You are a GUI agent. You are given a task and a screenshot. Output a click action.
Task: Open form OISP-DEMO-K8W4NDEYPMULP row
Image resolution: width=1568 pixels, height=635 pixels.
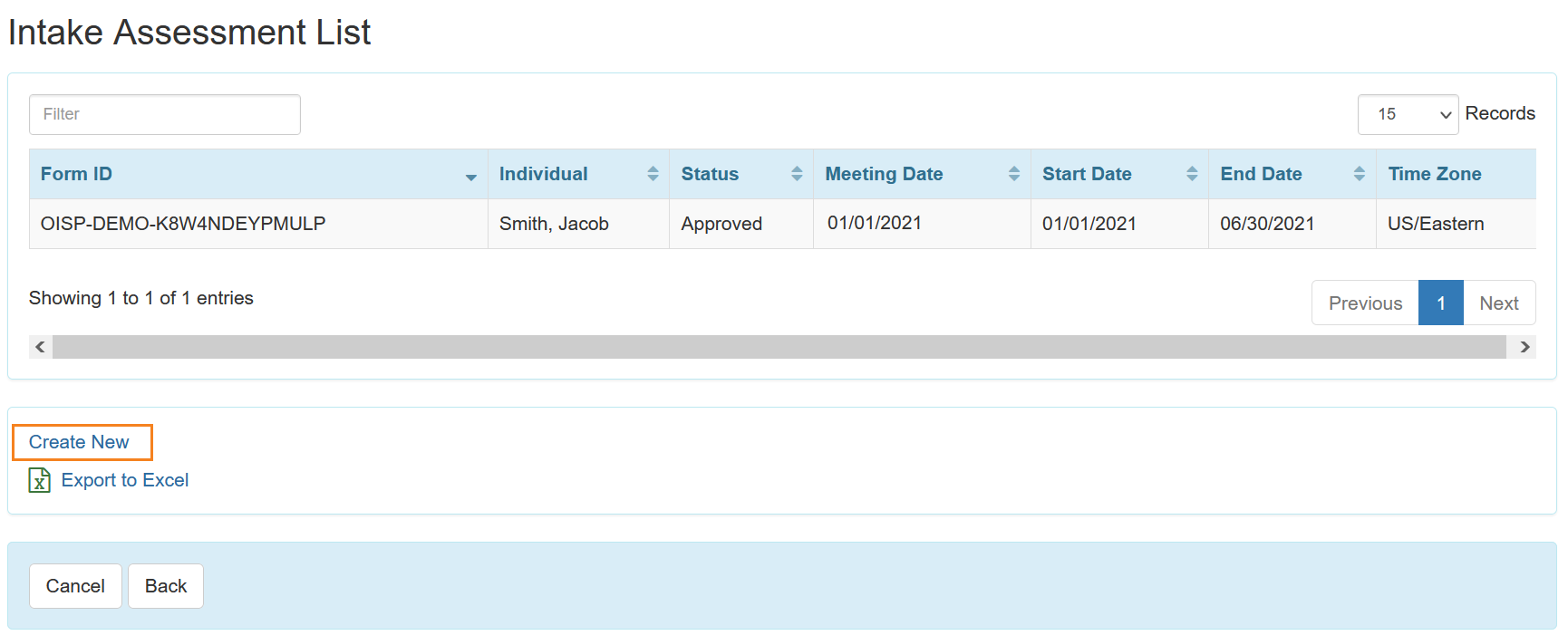click(183, 224)
